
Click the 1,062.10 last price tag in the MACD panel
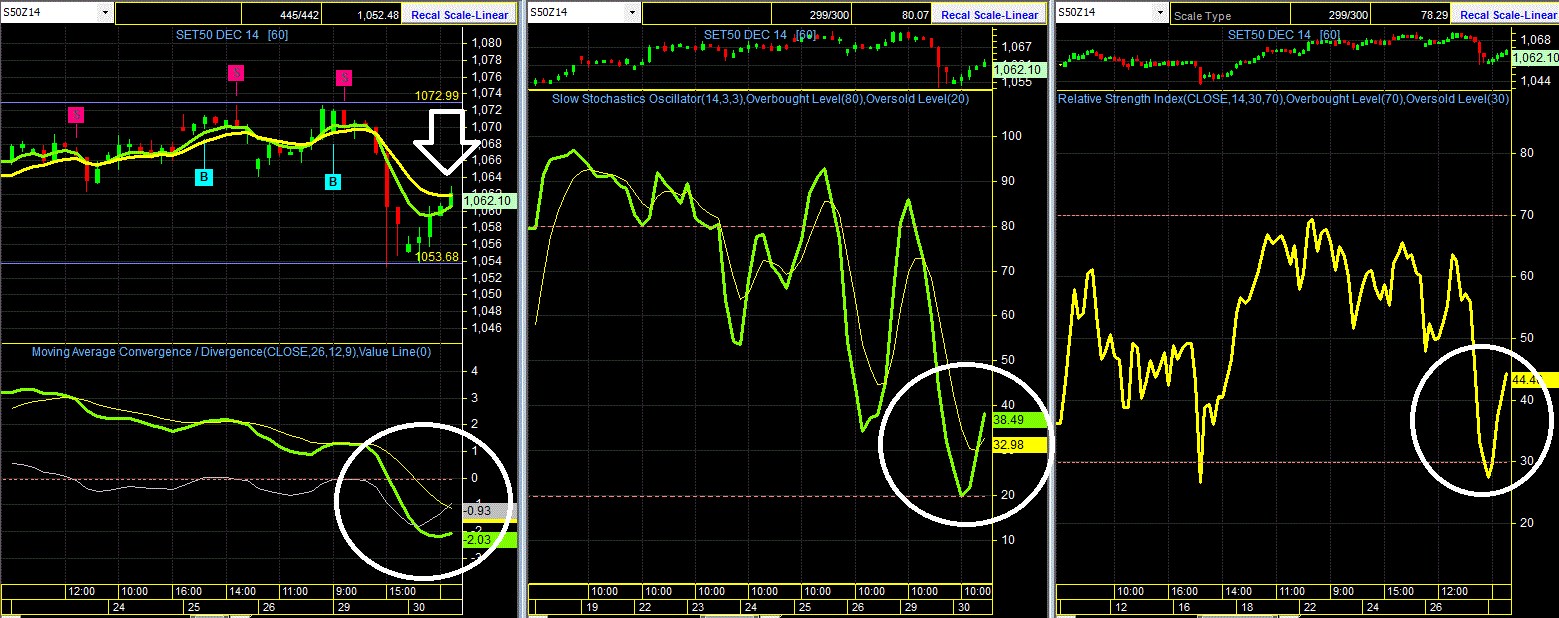click(489, 200)
